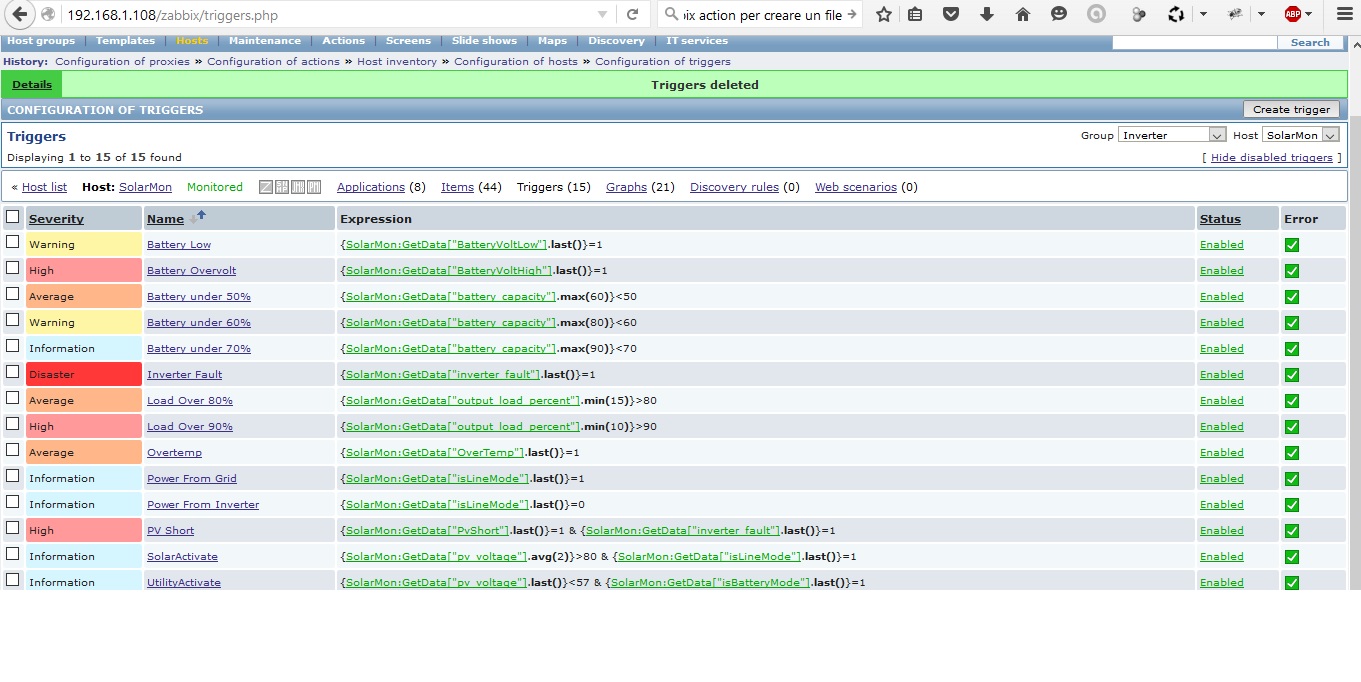Tick the Overtemp trigger checkbox
Image resolution: width=1361 pixels, height=682 pixels.
(x=13, y=450)
